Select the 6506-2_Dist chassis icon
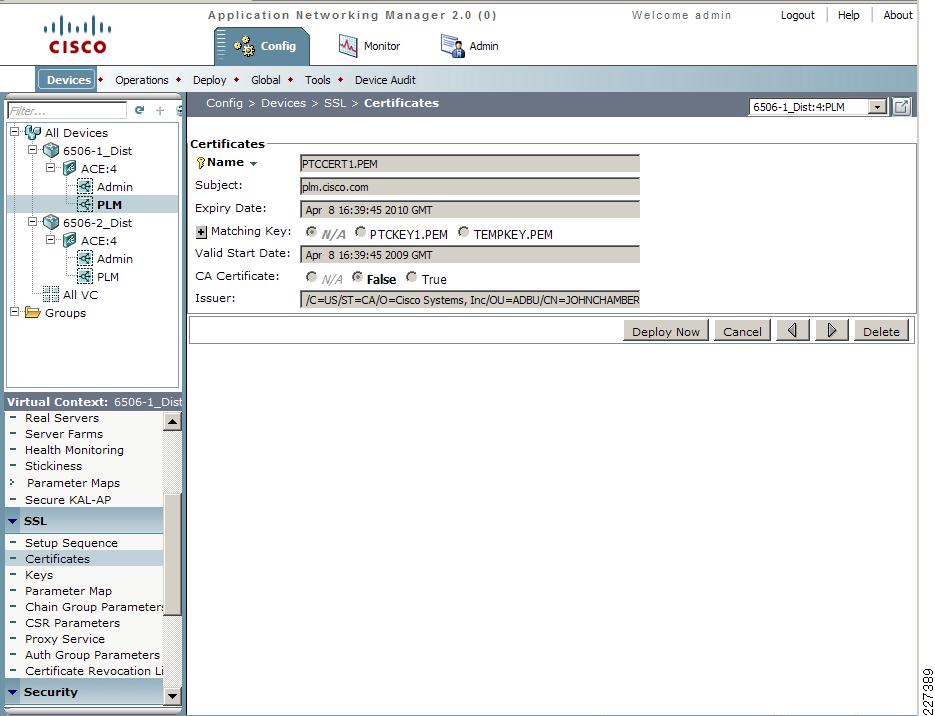Viewport: 935px width, 716px height. tap(51, 222)
